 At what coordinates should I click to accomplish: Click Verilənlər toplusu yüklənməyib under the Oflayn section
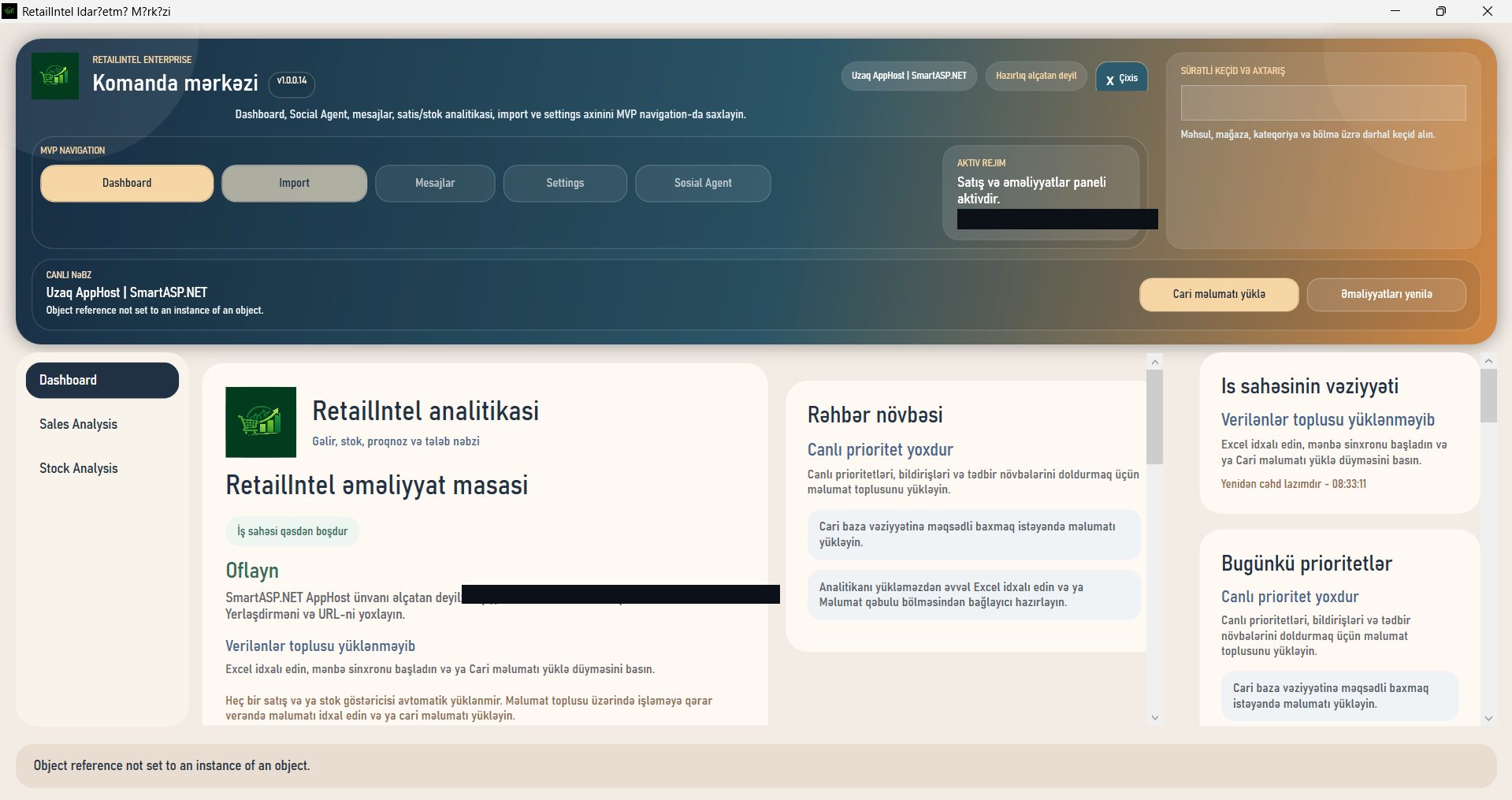tap(320, 646)
